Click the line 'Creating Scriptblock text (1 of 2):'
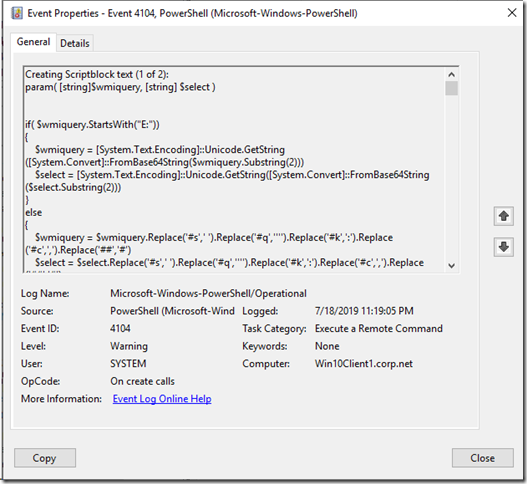This screenshot has width=527, height=484. (97, 74)
